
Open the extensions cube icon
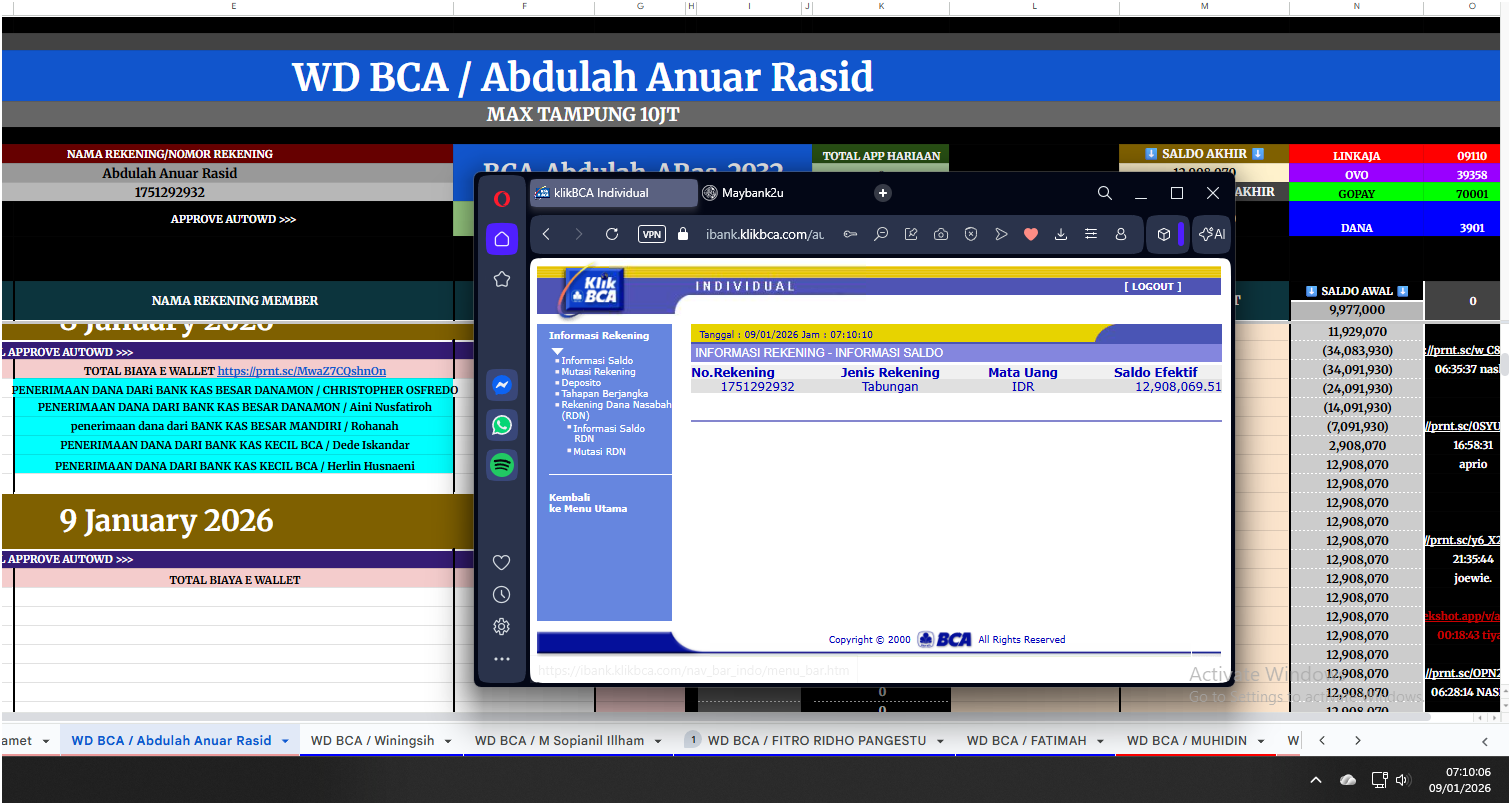(x=1164, y=234)
